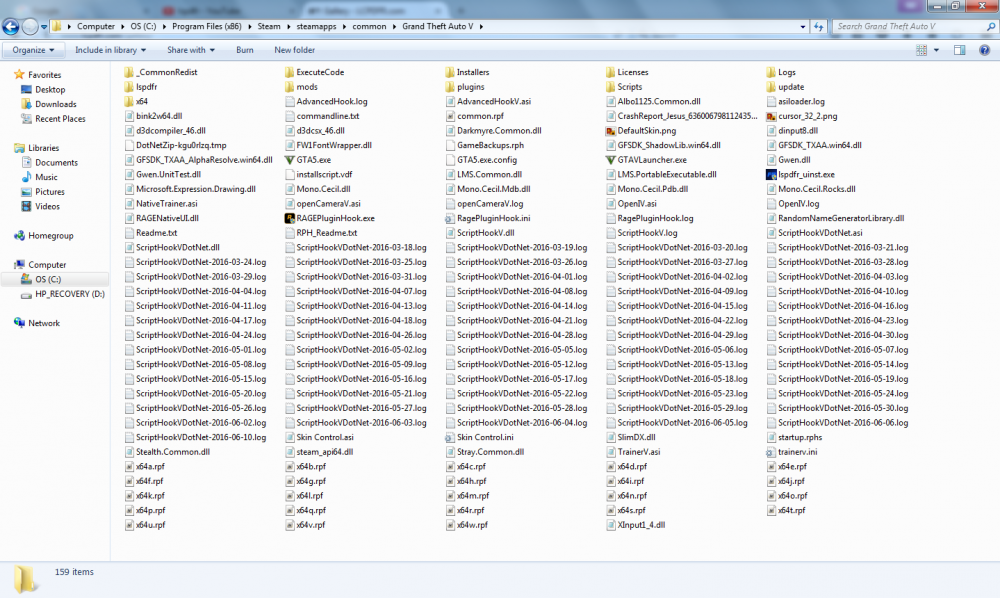
Task: Click the Burn toolbar button
Action: click(244, 50)
